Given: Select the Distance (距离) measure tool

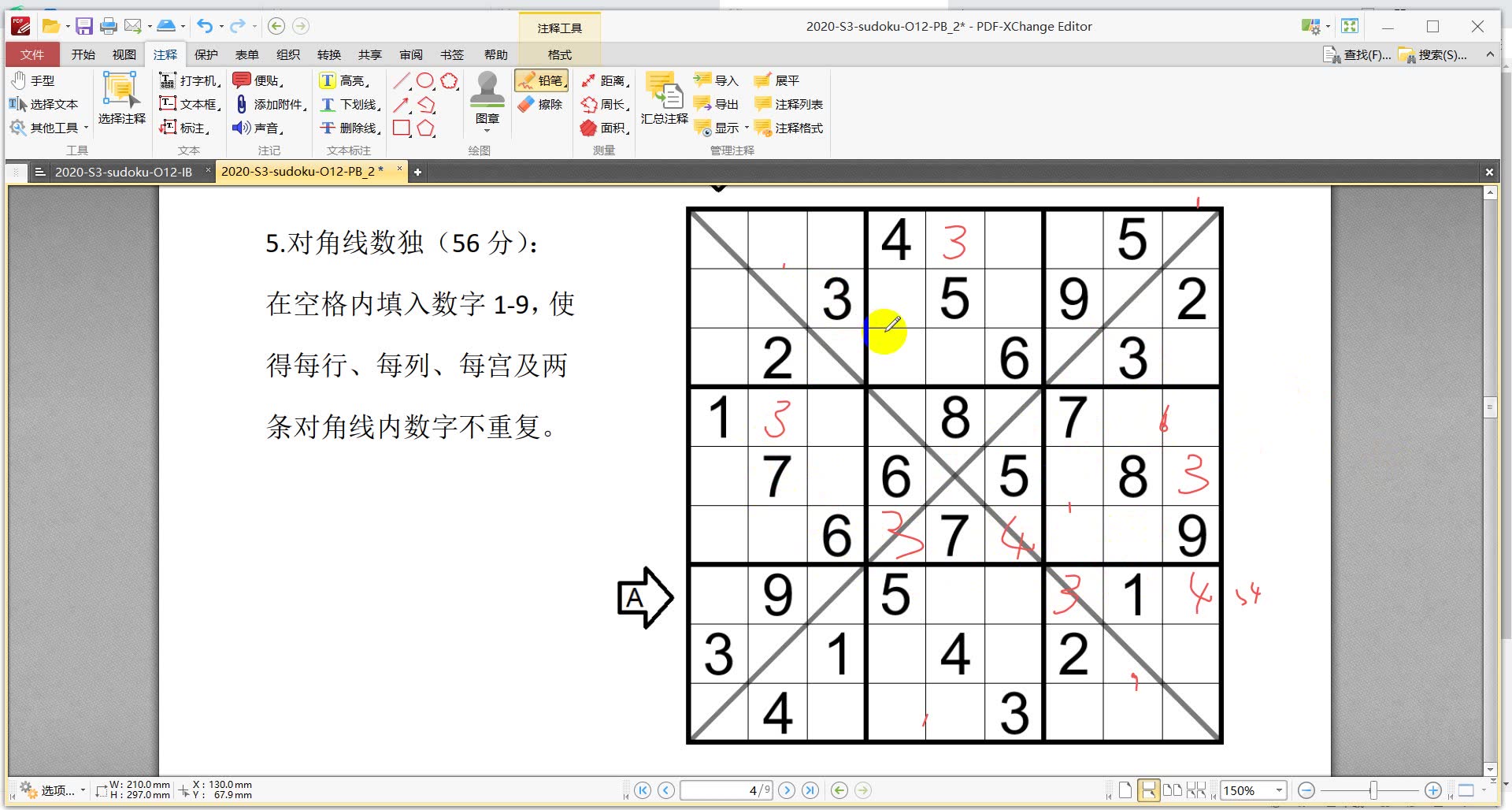Looking at the screenshot, I should click(x=604, y=80).
